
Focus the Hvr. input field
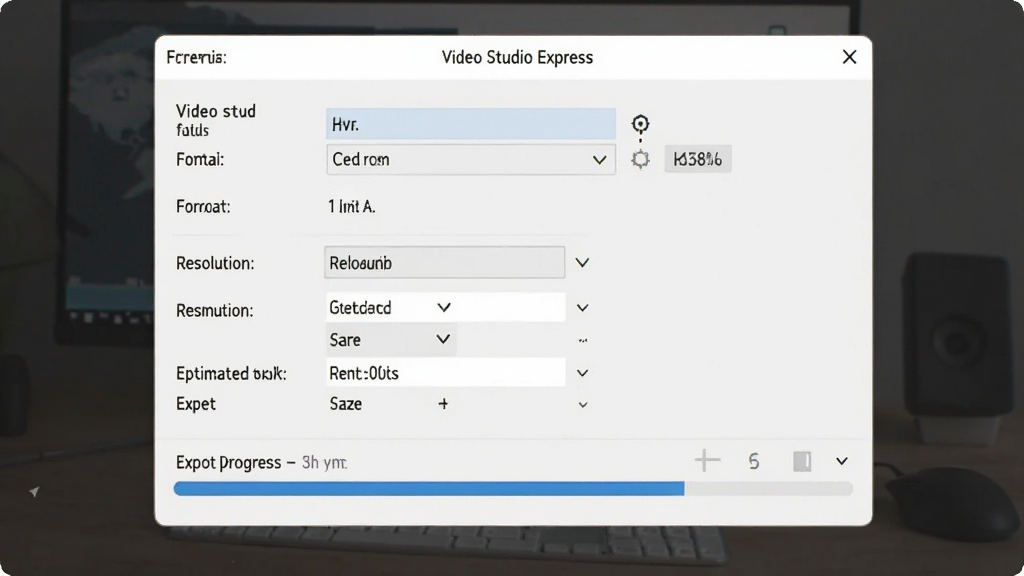click(470, 124)
